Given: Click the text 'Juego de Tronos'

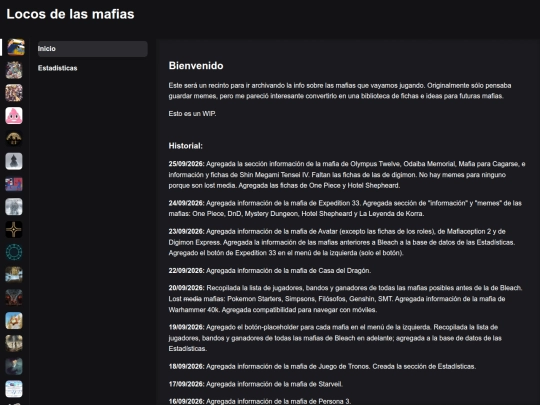Looking at the screenshot, I should coord(345,366).
